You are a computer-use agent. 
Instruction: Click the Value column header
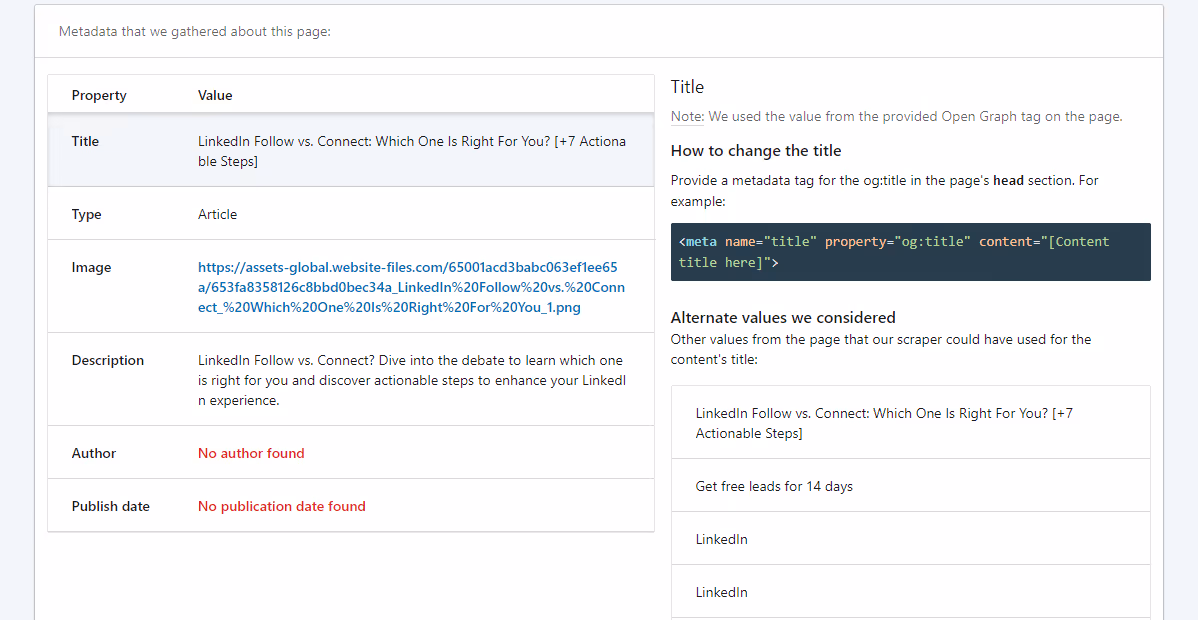pyautogui.click(x=215, y=95)
